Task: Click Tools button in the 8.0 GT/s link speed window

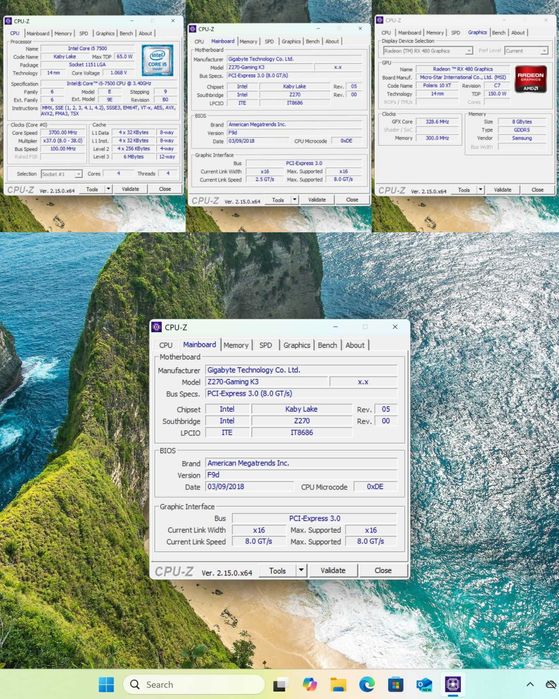Action: 277,570
